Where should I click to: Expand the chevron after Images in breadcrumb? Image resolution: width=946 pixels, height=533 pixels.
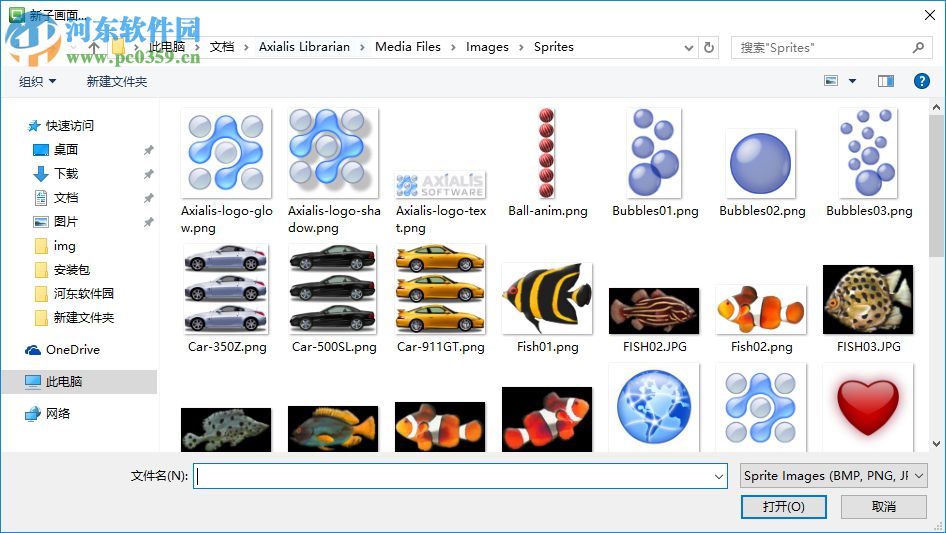click(521, 48)
